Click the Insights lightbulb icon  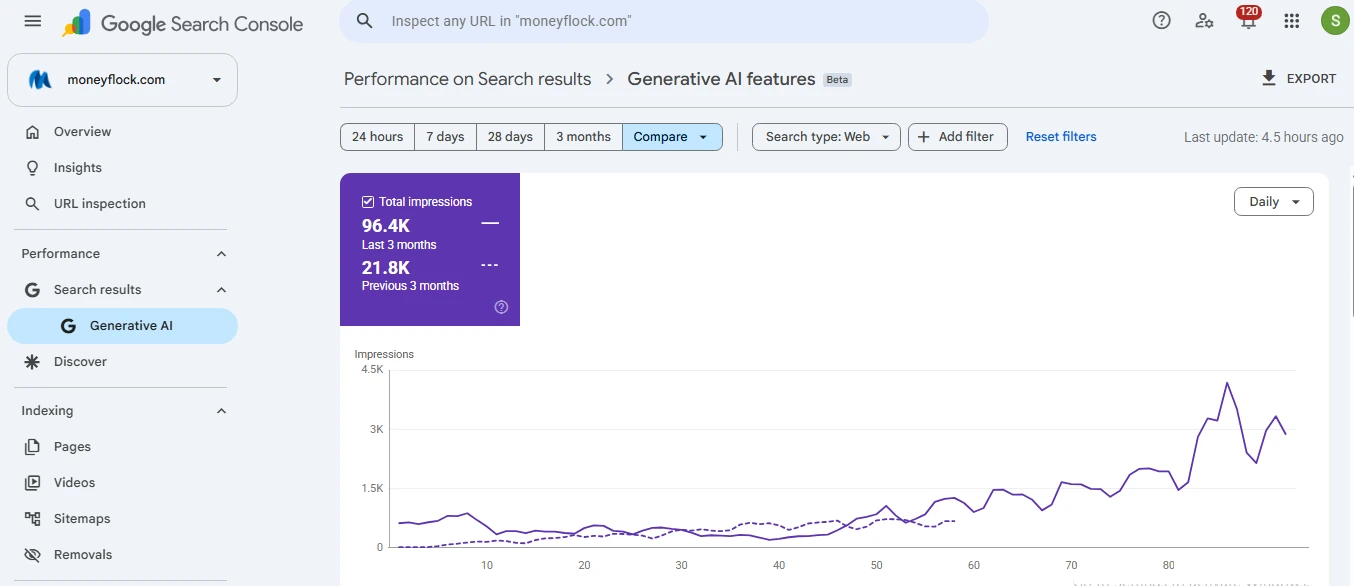tap(33, 168)
